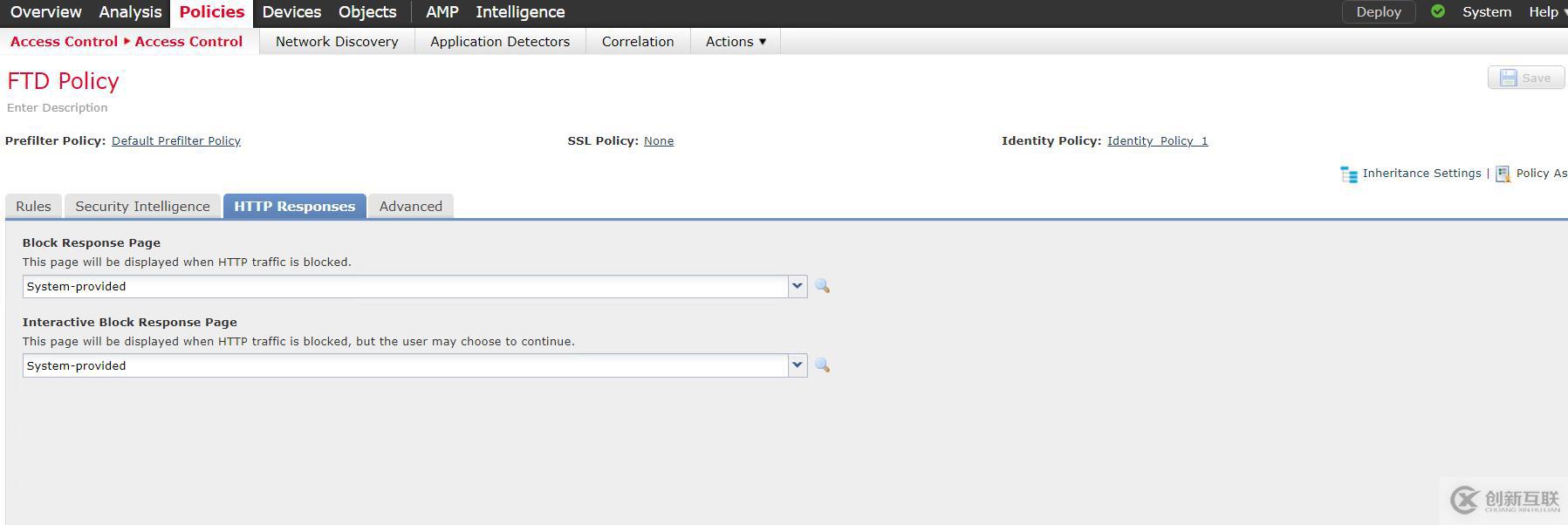This screenshot has width=1568, height=525.
Task: Preview the Interactive Block Response Page magnifier
Action: [x=822, y=365]
